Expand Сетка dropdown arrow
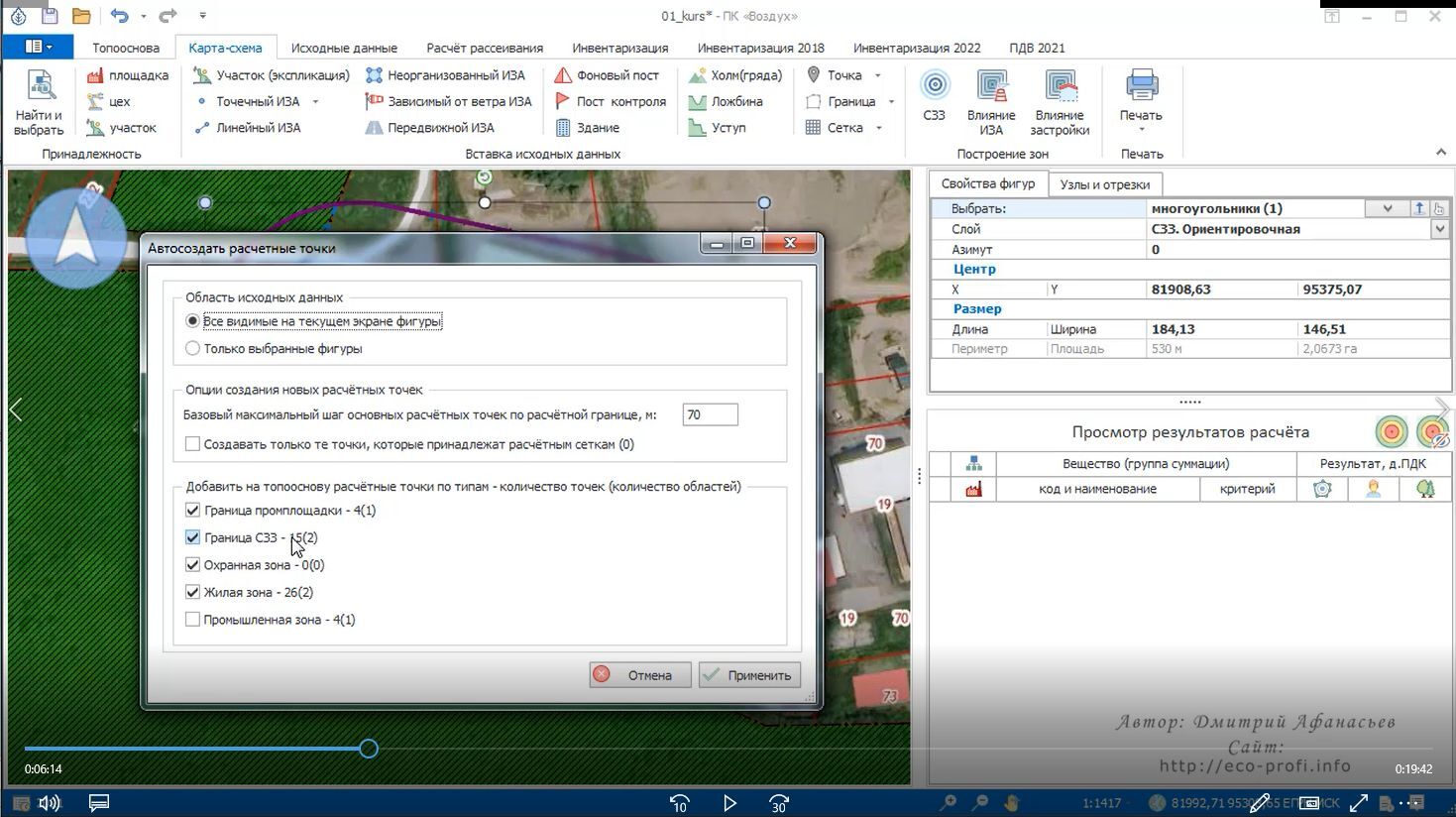1456x817 pixels. click(879, 128)
